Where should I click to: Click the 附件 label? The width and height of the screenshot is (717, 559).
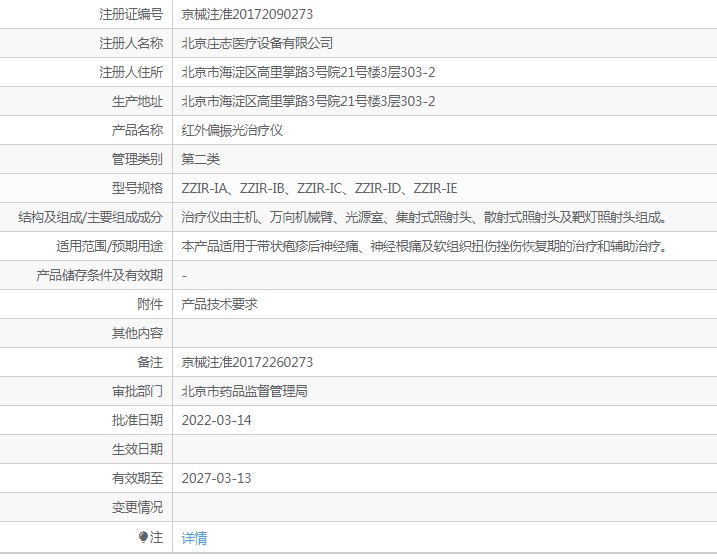(x=150, y=304)
